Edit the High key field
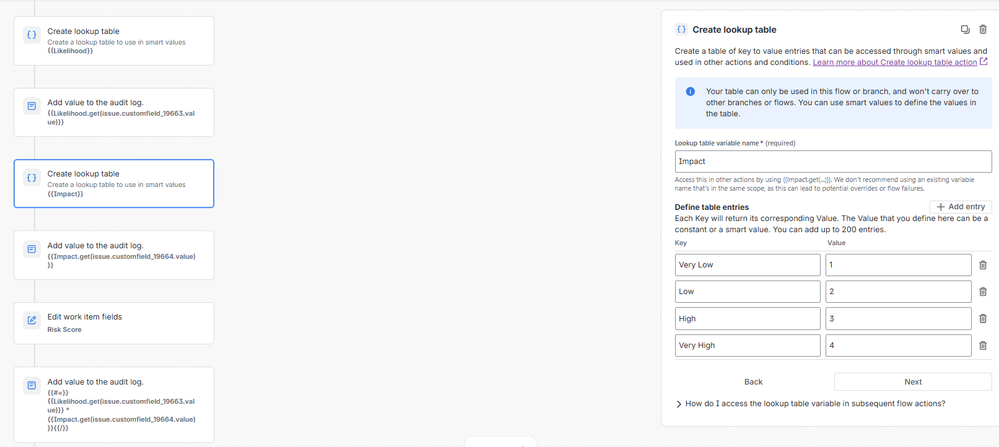 pos(747,318)
